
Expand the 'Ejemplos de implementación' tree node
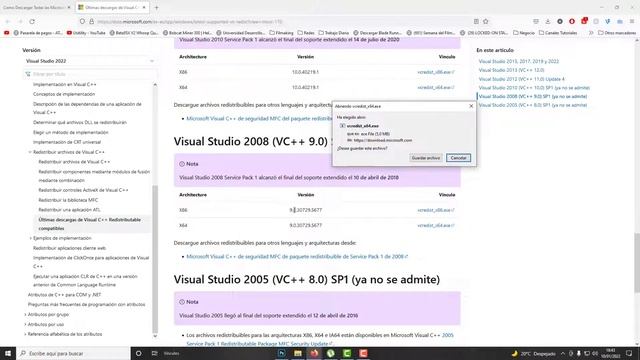[30, 238]
